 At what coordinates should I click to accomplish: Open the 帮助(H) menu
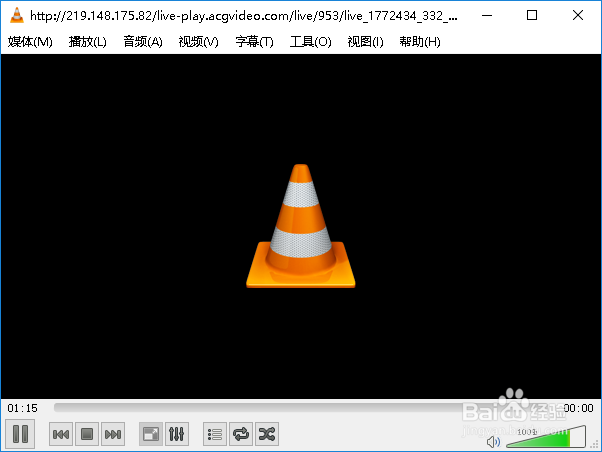420,41
